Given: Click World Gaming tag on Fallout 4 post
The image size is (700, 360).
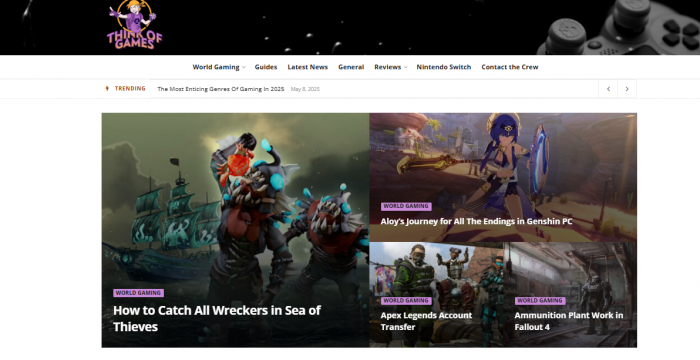Looking at the screenshot, I should tap(540, 301).
